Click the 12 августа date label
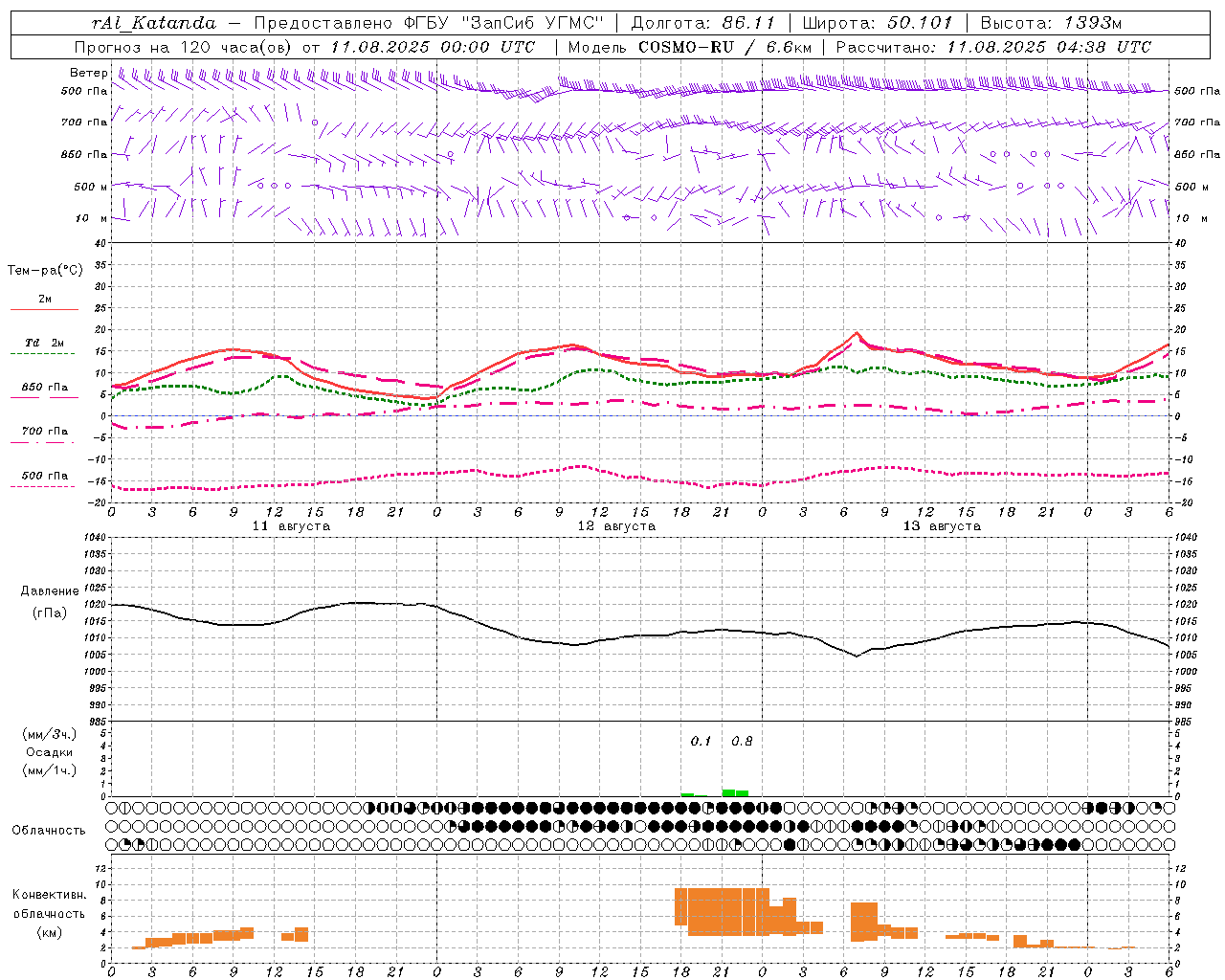This screenshot has width=1225, height=980. tap(616, 526)
